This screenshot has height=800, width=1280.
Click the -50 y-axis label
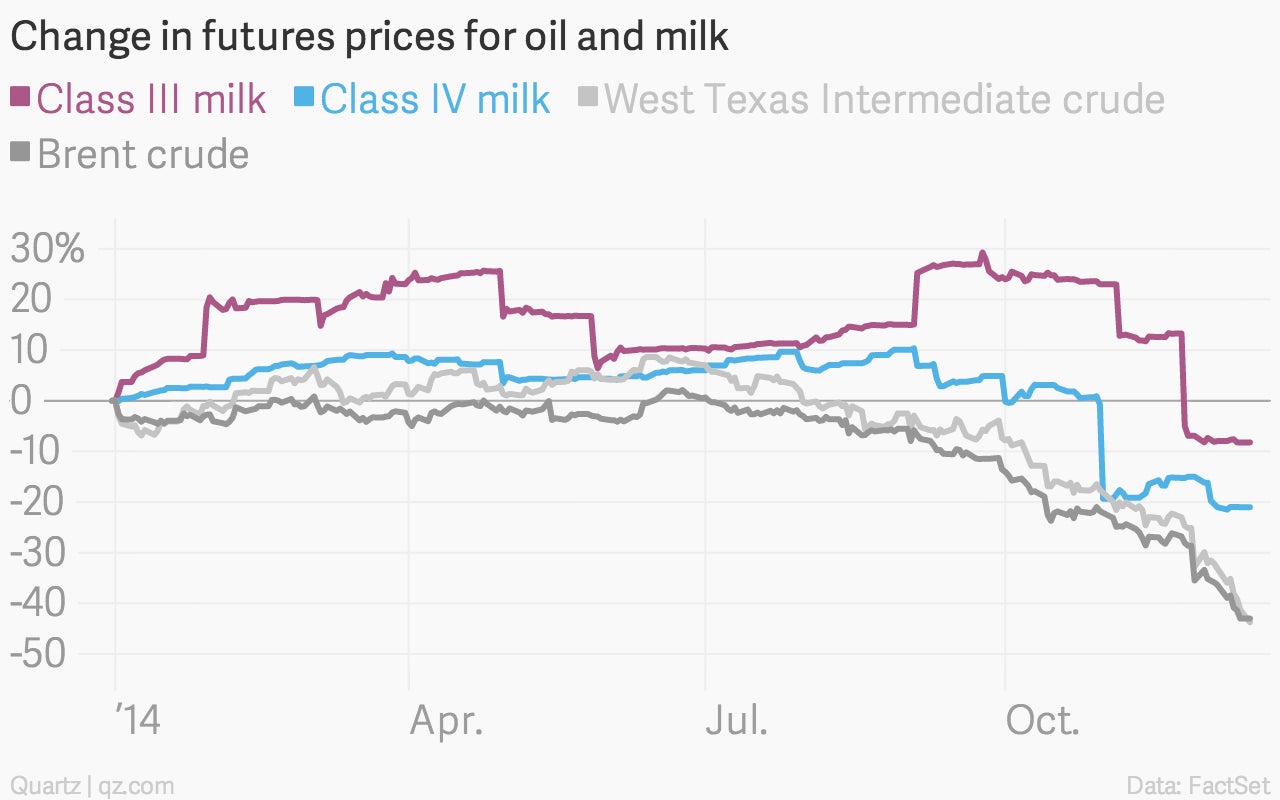[x=37, y=654]
